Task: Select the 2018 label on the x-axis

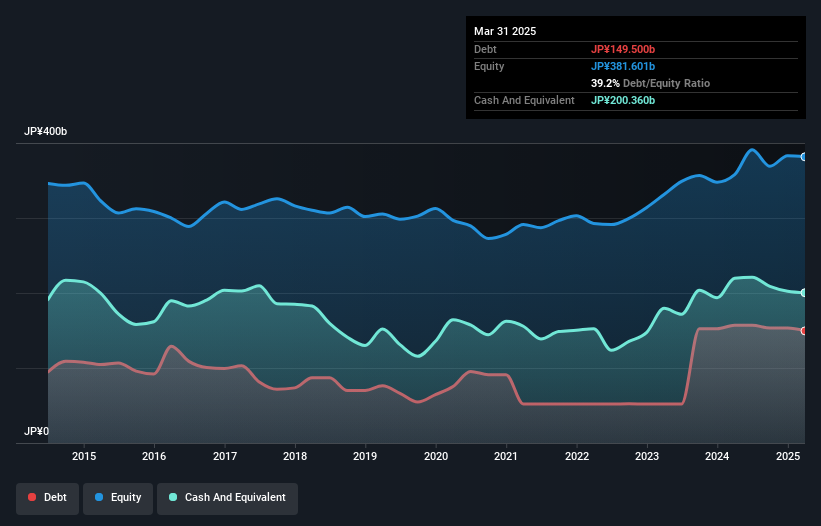Action: (295, 457)
